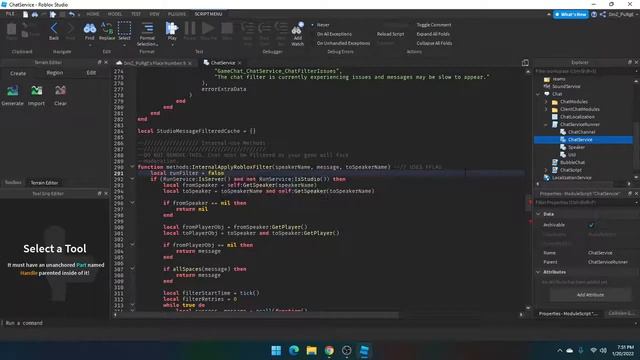The image size is (640, 360).
Task: Click the Back navigation arrow
Action: tap(54, 29)
